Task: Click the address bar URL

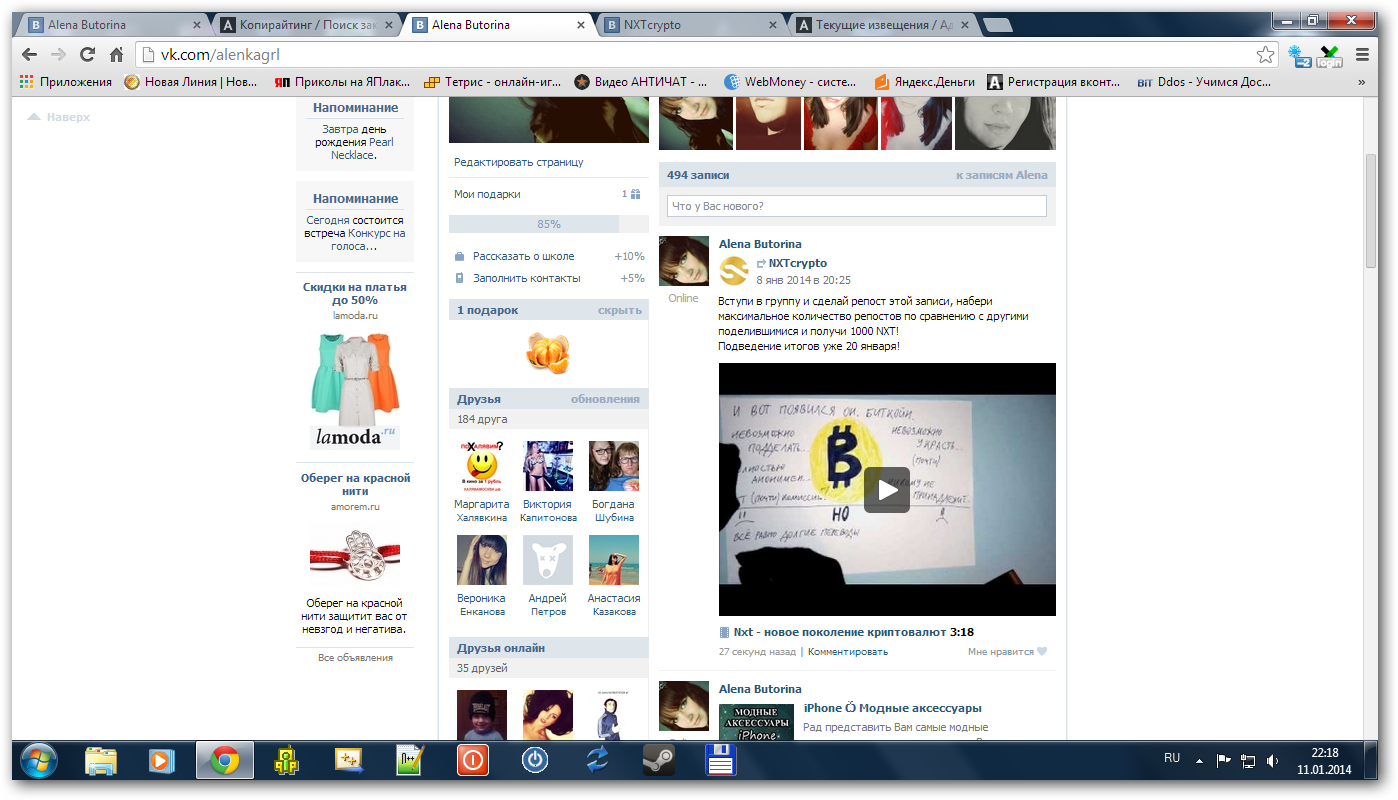Action: [x=220, y=55]
